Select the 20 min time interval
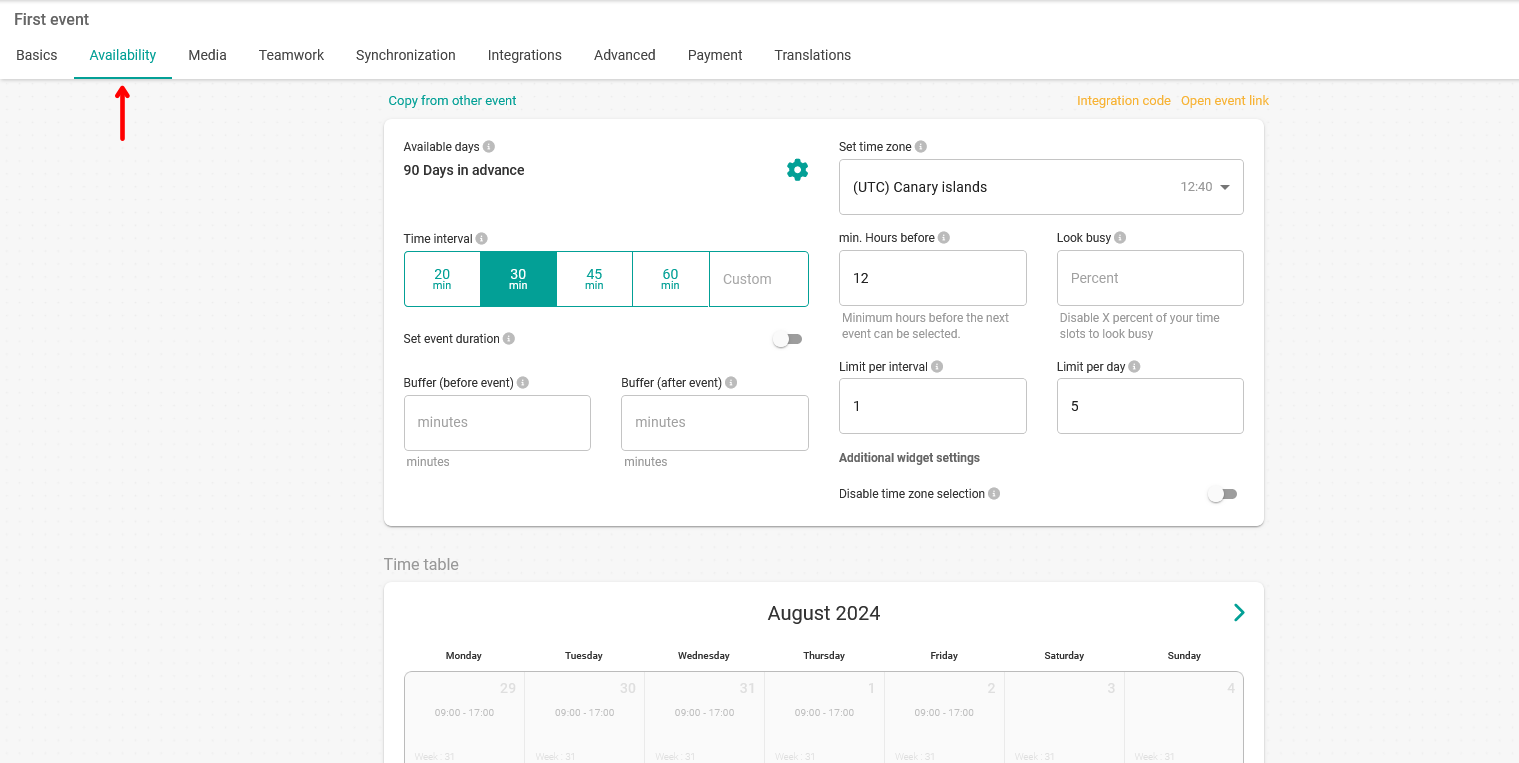Viewport: 1519px width, 763px height. point(442,279)
